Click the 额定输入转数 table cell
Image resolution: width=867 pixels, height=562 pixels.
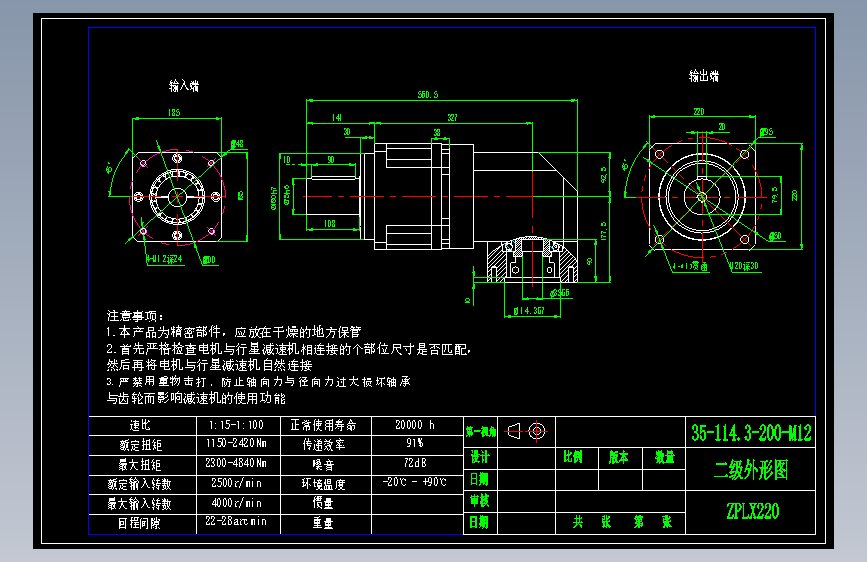click(x=143, y=485)
